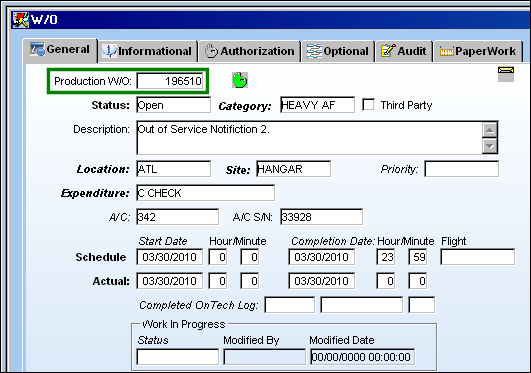The width and height of the screenshot is (531, 373).
Task: Click the Schedule Start Date field
Action: point(170,257)
